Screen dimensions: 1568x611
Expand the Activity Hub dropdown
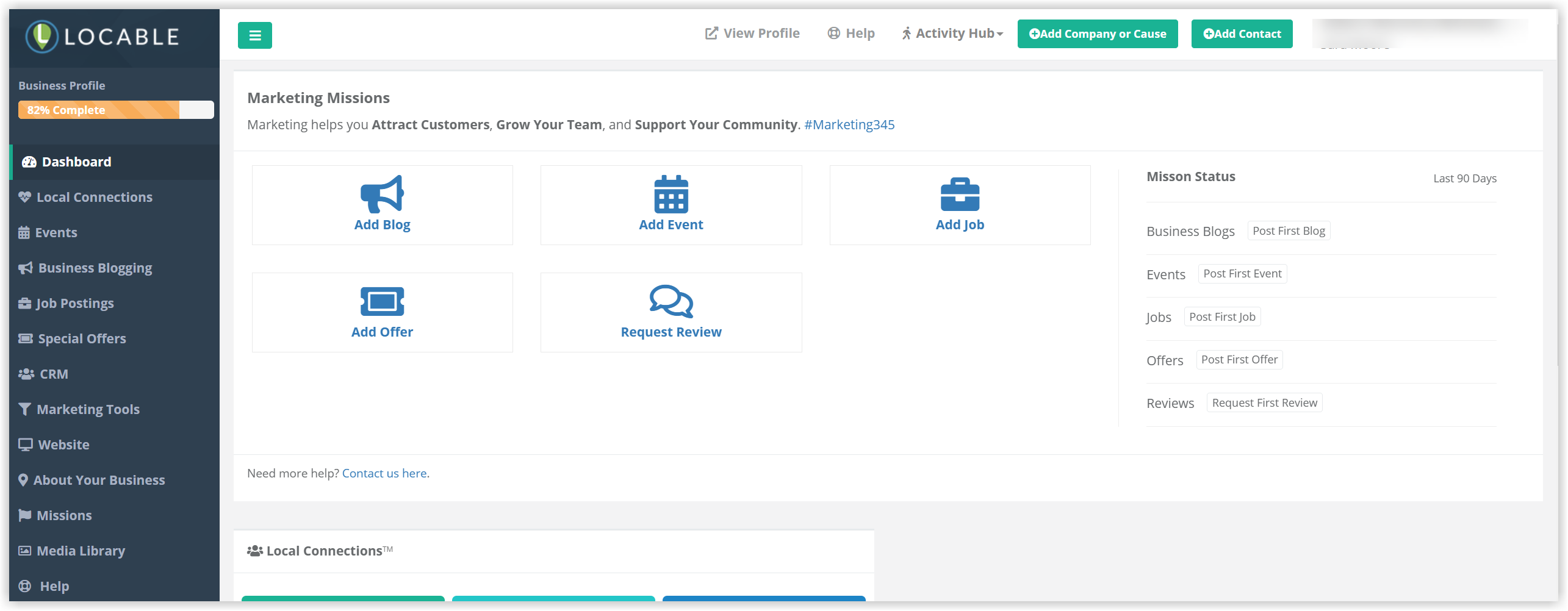click(x=952, y=34)
